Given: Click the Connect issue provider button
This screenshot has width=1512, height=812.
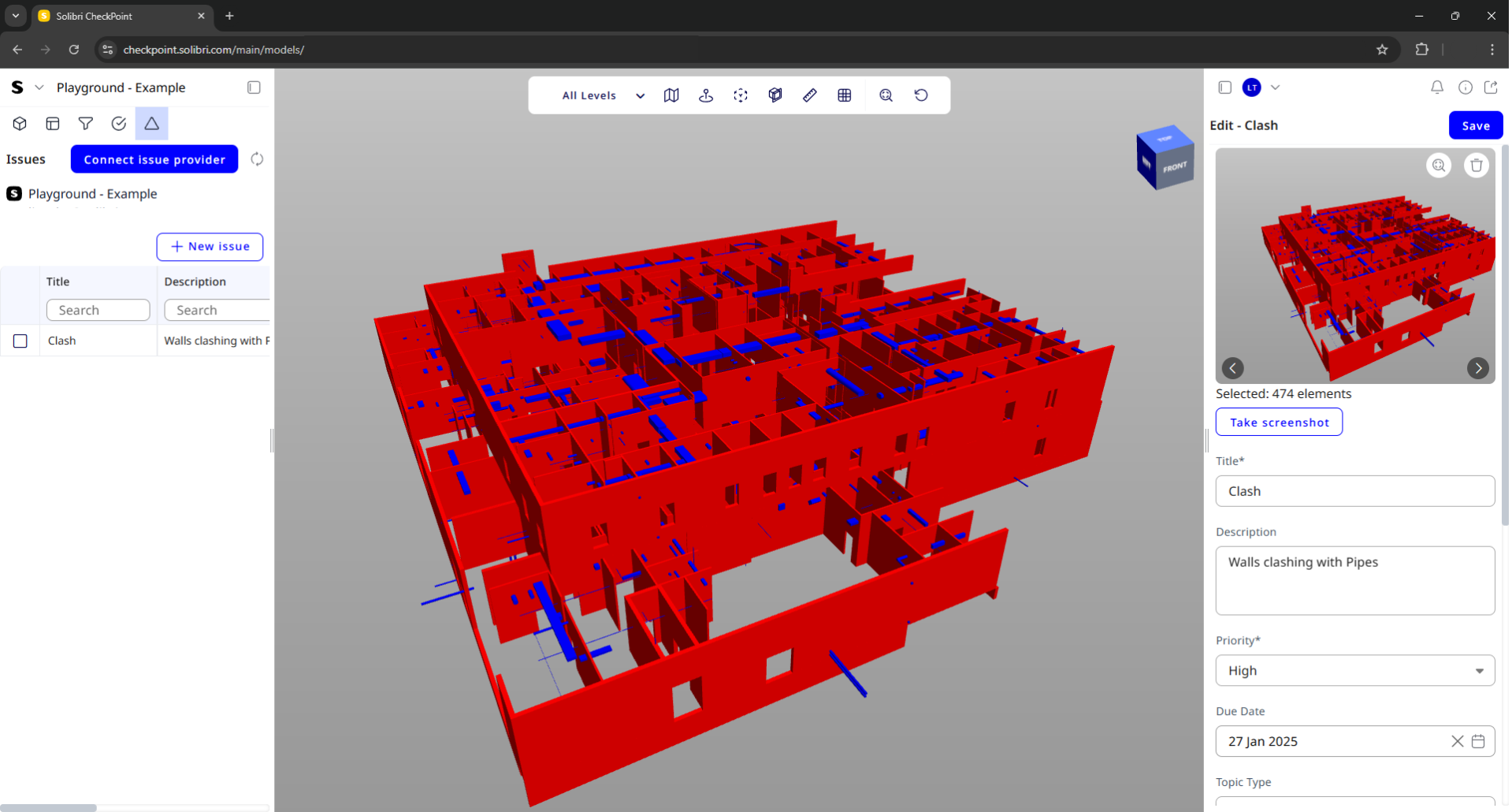Looking at the screenshot, I should coord(154,159).
